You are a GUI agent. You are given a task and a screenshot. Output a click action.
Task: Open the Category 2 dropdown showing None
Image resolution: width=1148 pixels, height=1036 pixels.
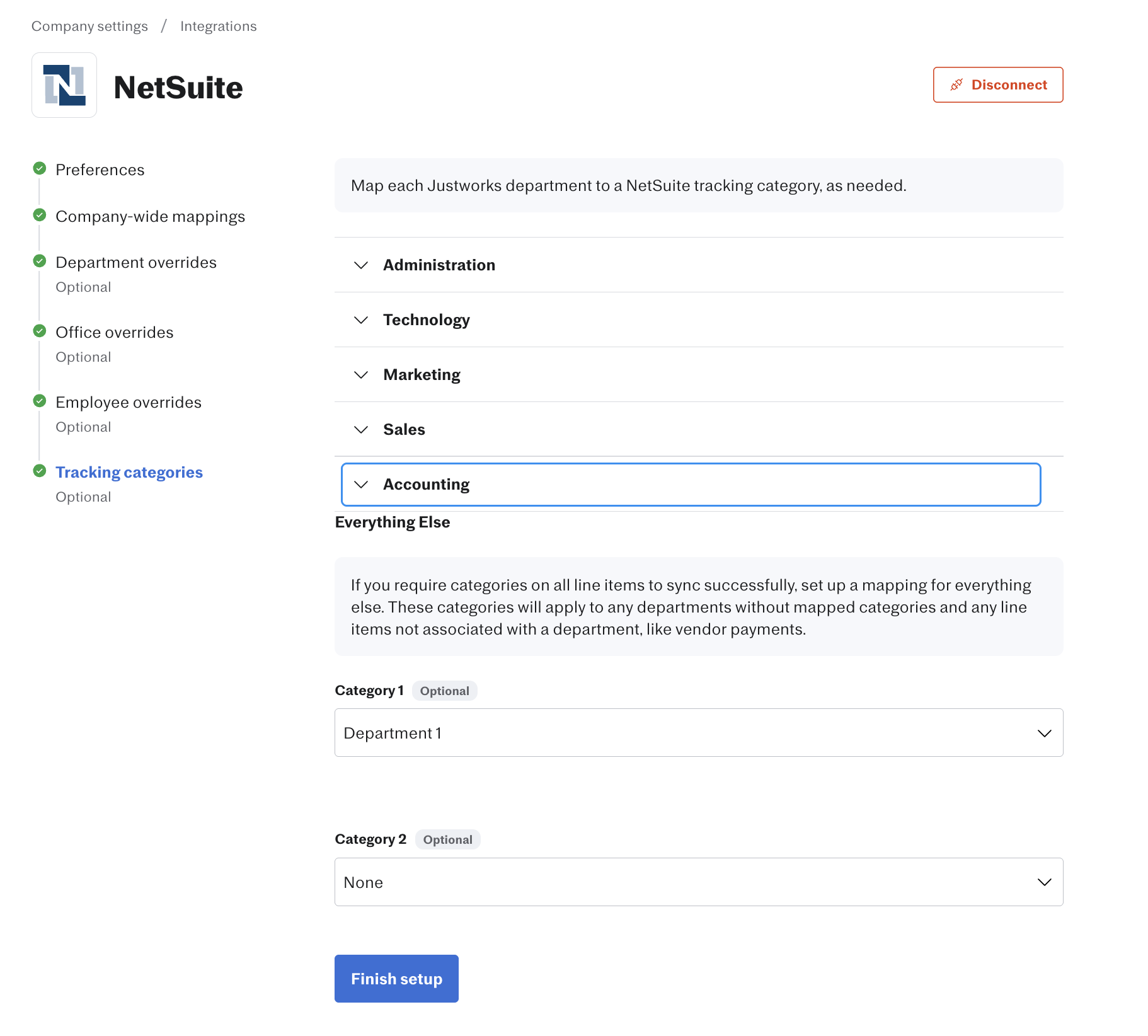click(x=699, y=882)
